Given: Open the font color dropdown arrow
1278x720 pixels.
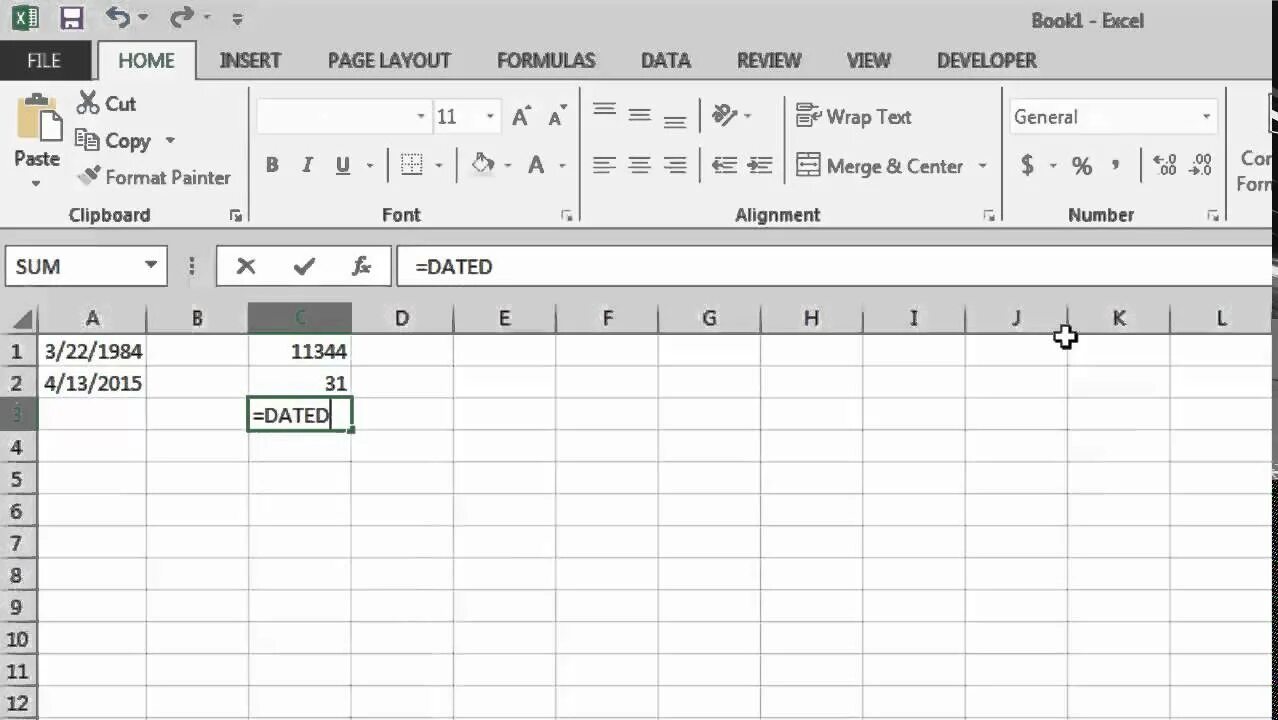Looking at the screenshot, I should pos(562,166).
